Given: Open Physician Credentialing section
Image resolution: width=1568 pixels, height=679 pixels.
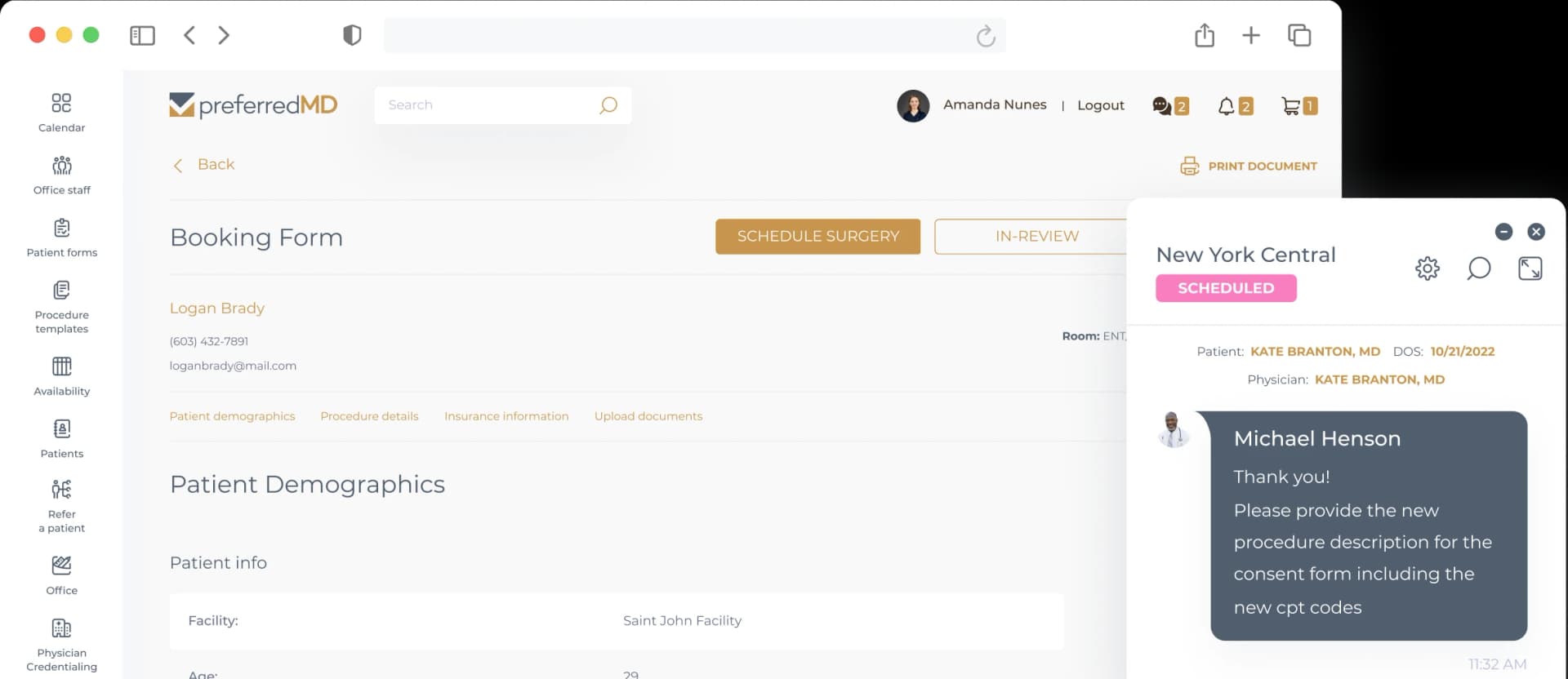Looking at the screenshot, I should pos(61,628).
